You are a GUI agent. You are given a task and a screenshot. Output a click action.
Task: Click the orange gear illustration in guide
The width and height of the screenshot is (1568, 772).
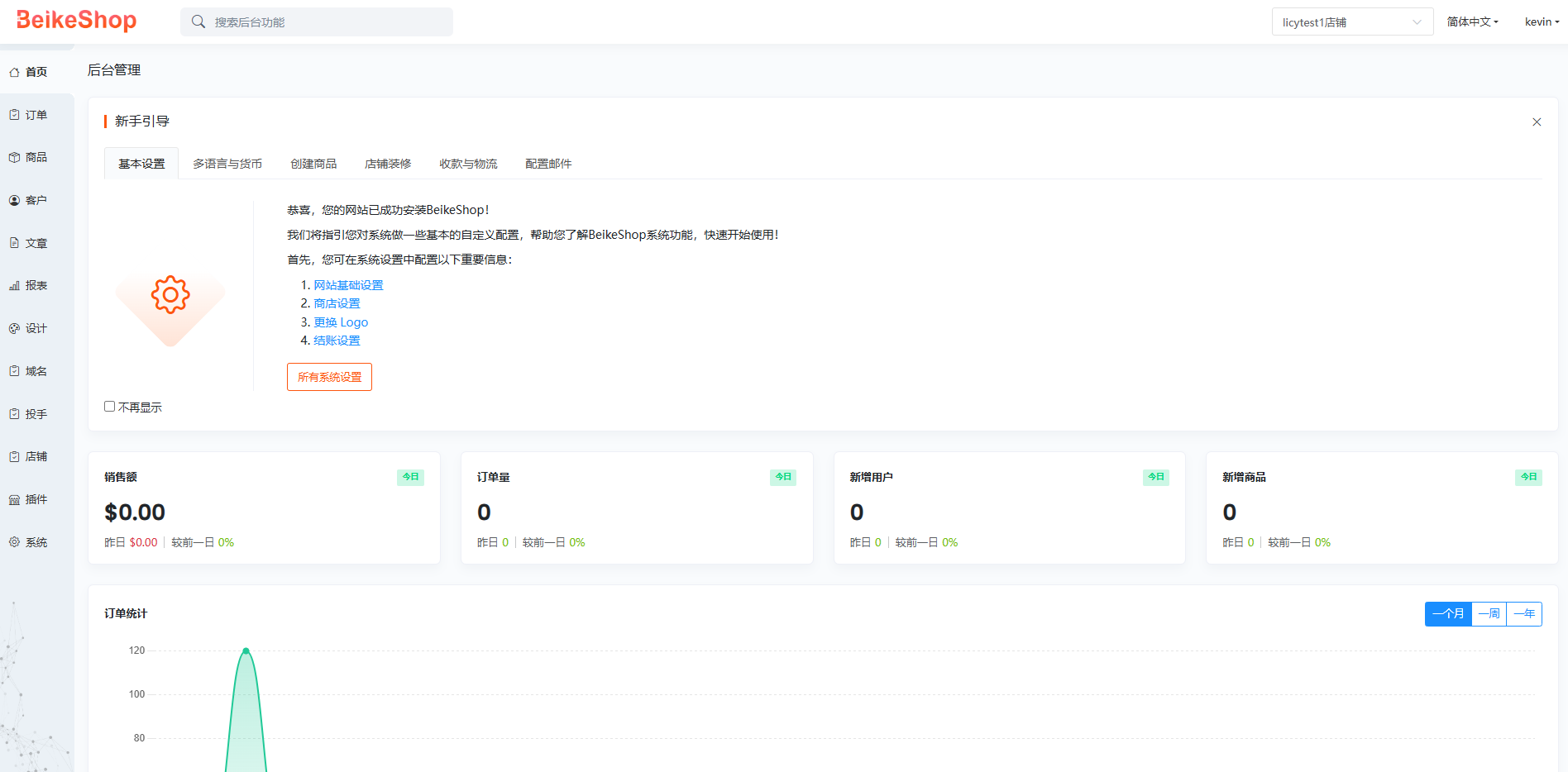(x=170, y=294)
